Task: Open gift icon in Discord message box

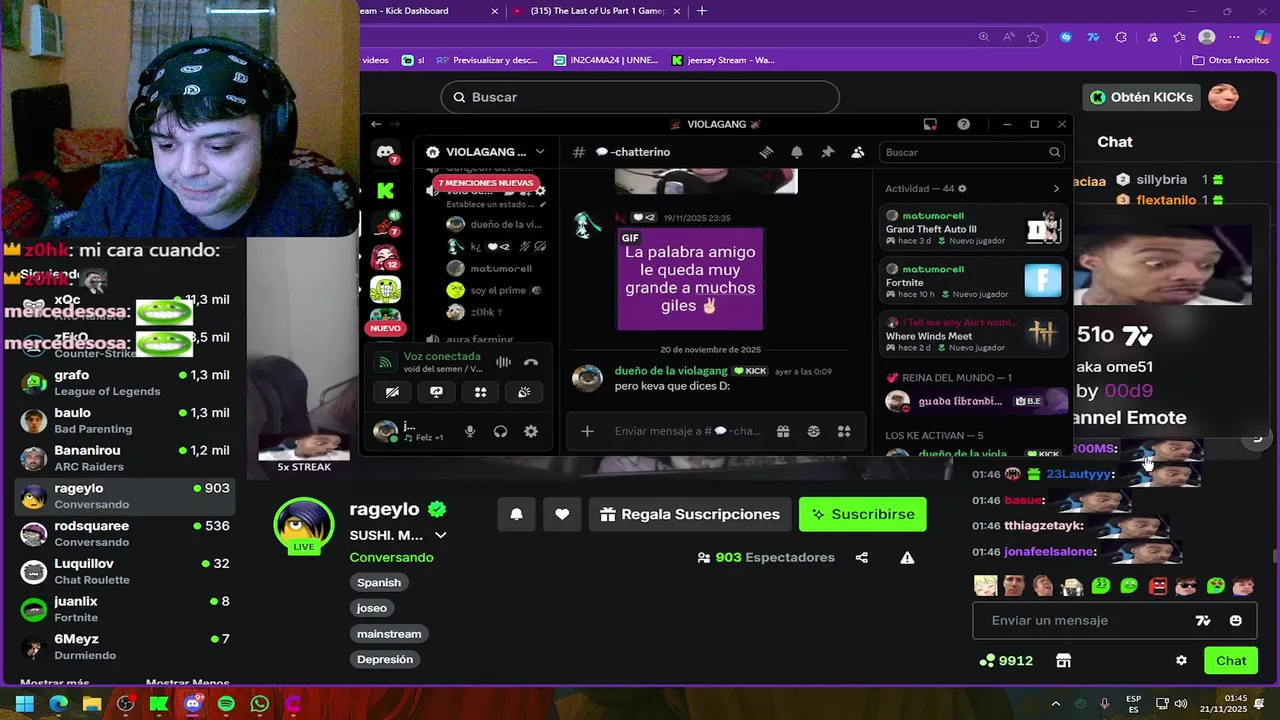Action: (x=783, y=431)
